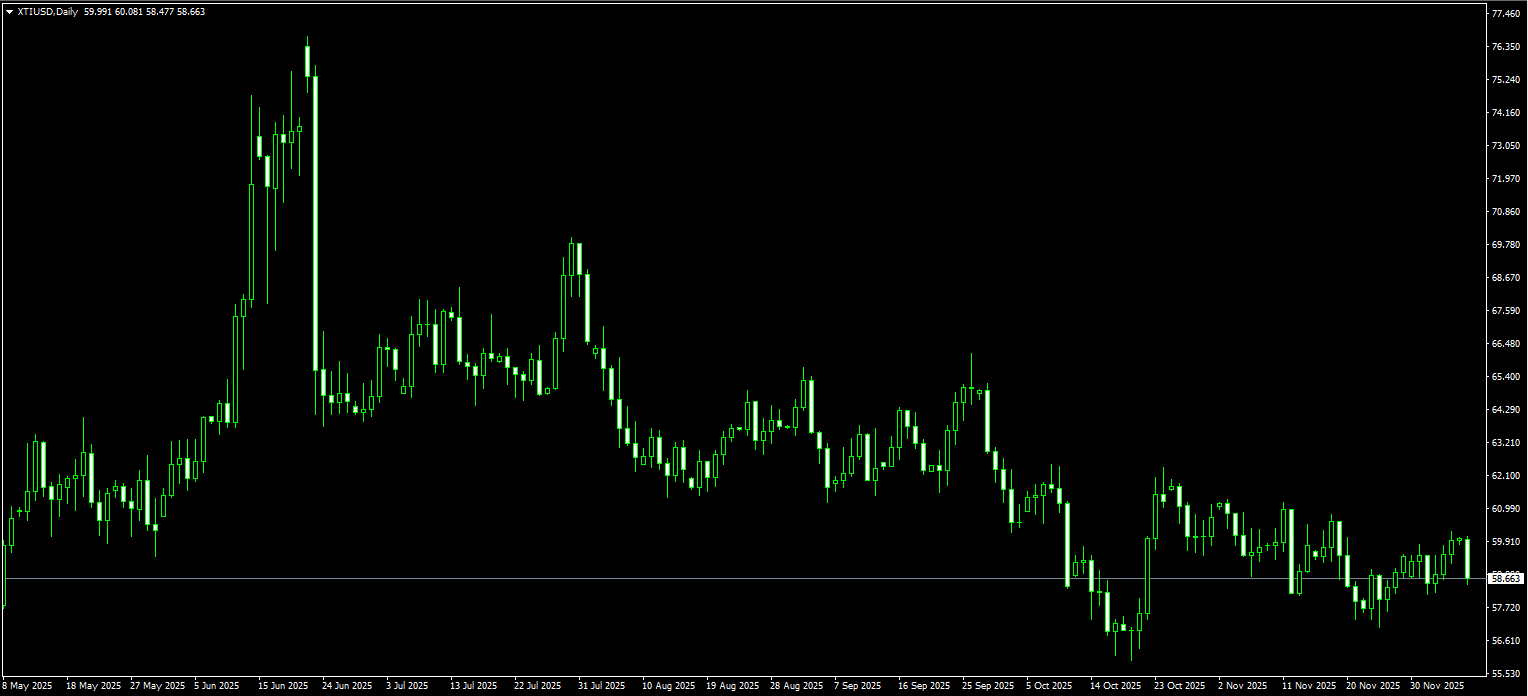
Task: Click the 8 May 2025 date label
Action: pyautogui.click(x=27, y=686)
